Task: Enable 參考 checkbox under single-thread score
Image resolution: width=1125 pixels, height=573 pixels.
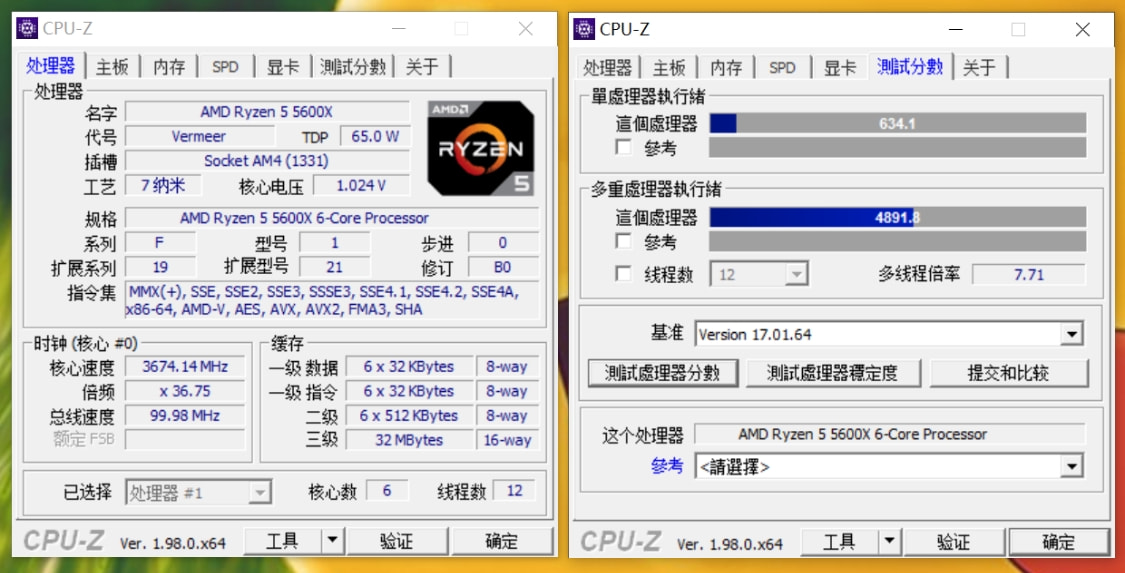Action: 624,148
